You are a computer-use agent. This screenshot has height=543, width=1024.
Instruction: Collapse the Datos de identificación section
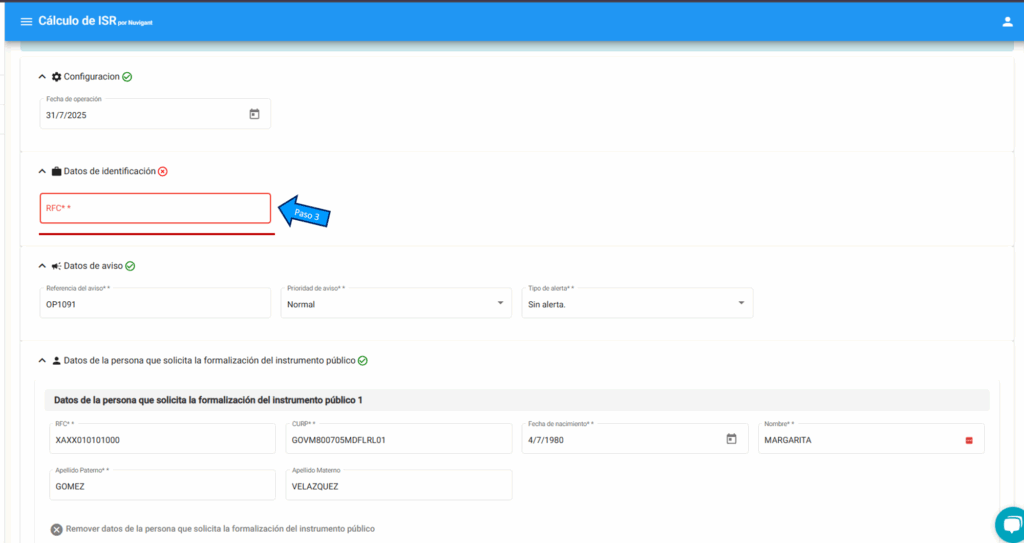[x=42, y=171]
